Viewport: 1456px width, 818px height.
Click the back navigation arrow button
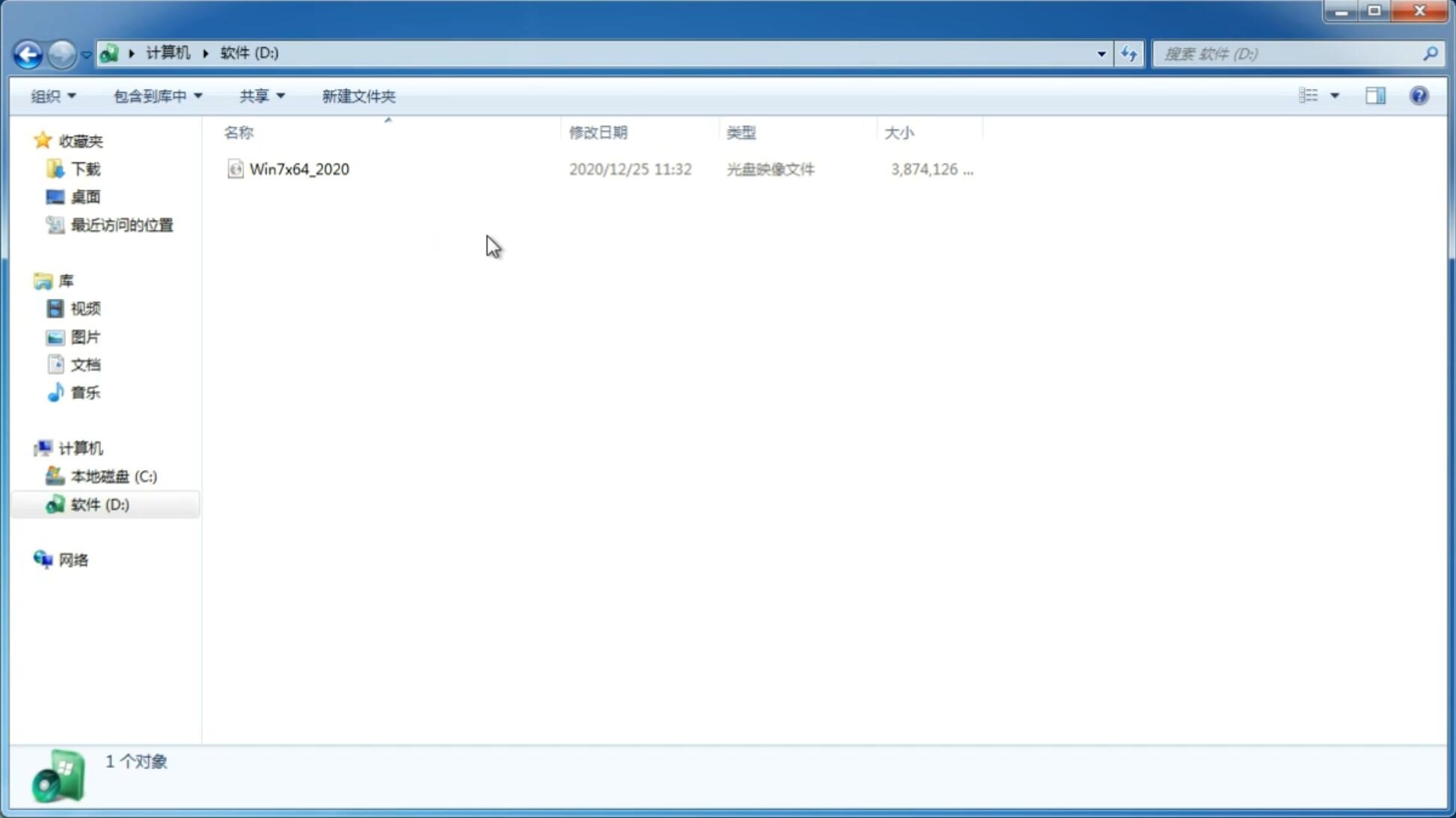pyautogui.click(x=28, y=53)
